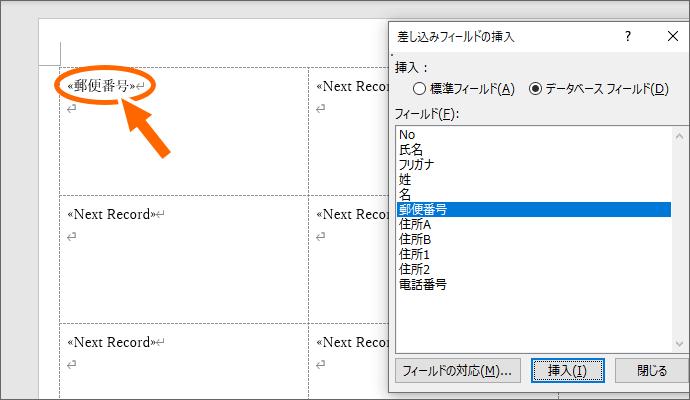Choose 名 in the field list
The height and width of the screenshot is (400, 690).
click(405, 194)
